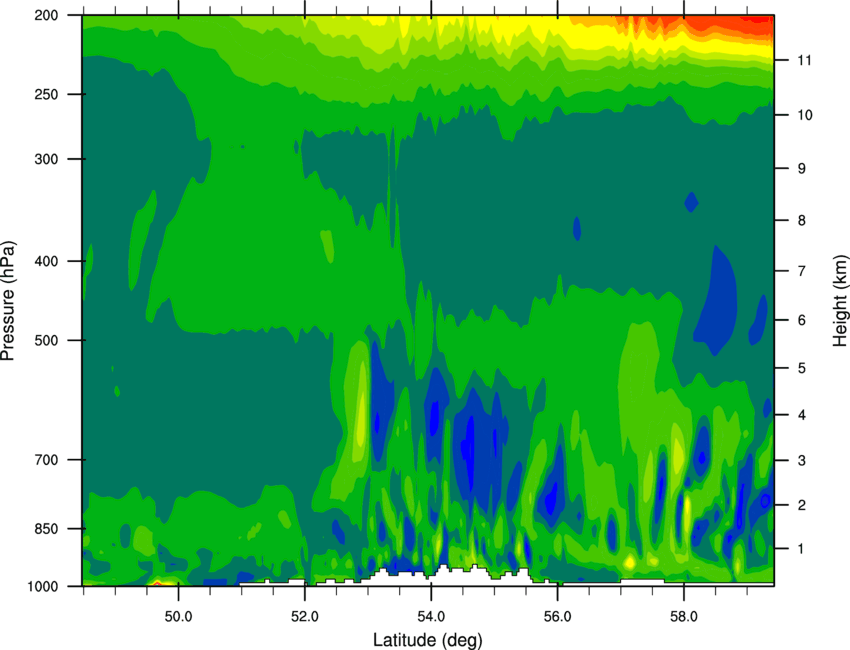Click height tick label 4
The height and width of the screenshot is (650, 850).
802,415
